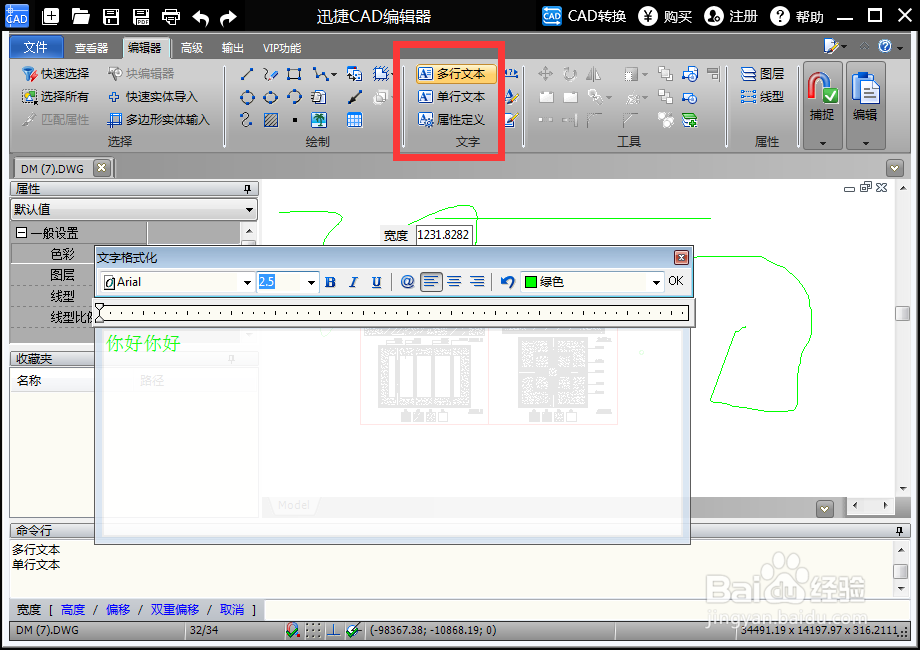Toggle Italic in text formatting dialog
This screenshot has width=920, height=650.
[353, 282]
